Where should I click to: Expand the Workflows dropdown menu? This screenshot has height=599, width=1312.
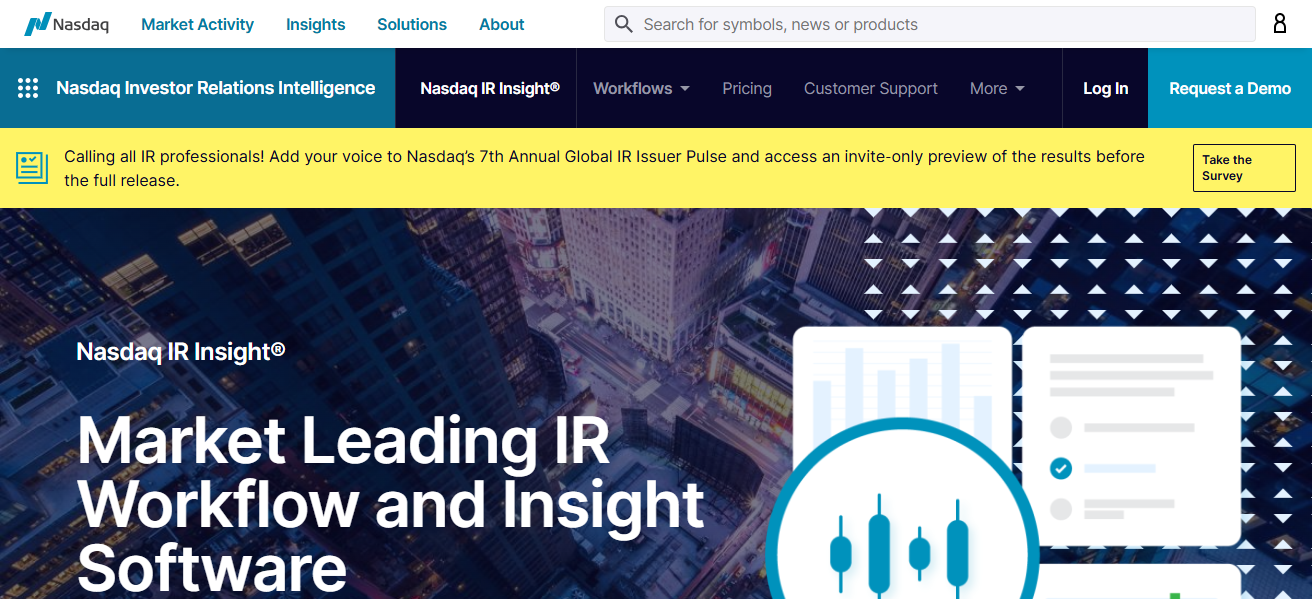click(641, 88)
